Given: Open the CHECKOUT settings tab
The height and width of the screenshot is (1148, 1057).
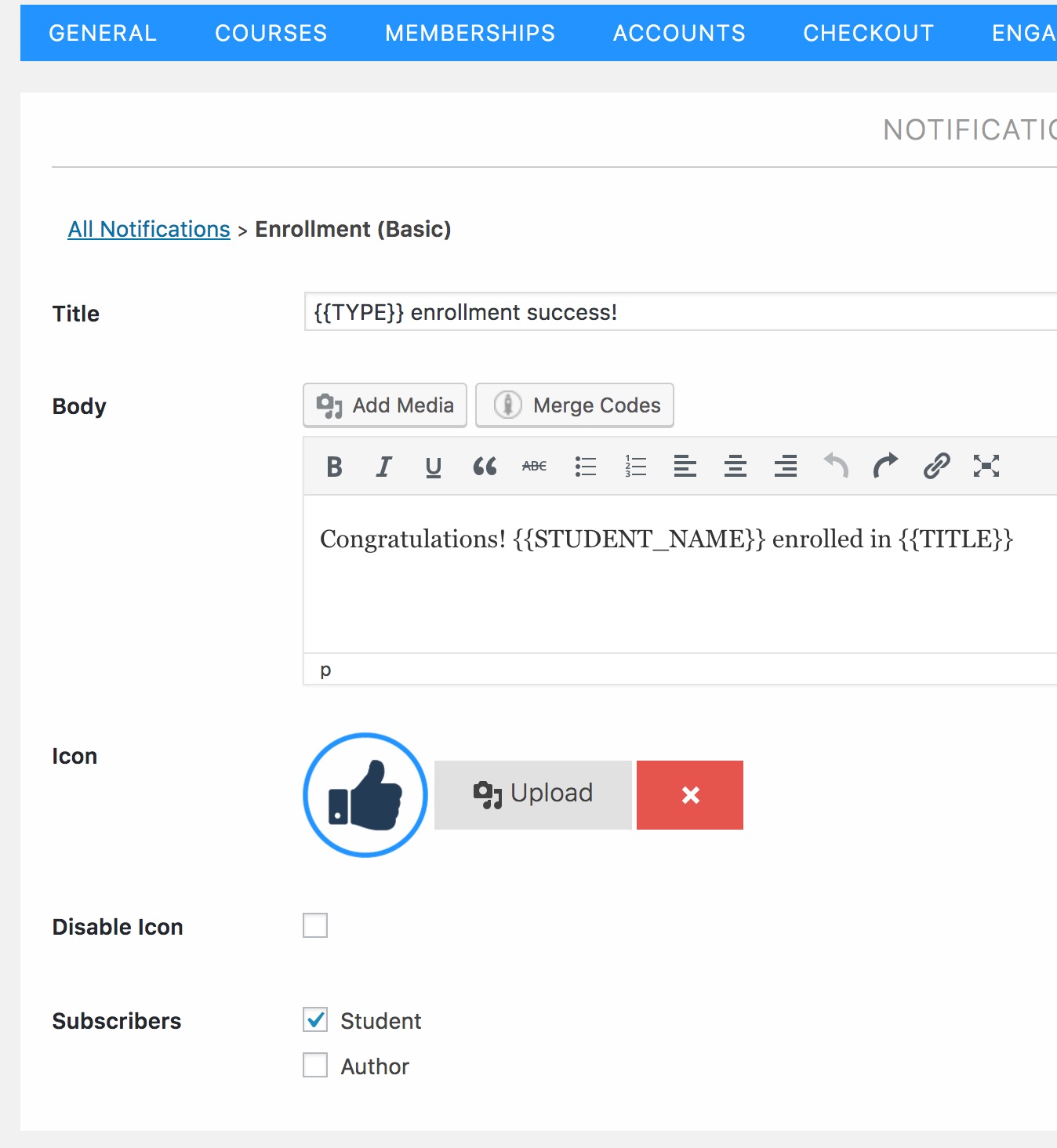Looking at the screenshot, I should [x=868, y=33].
